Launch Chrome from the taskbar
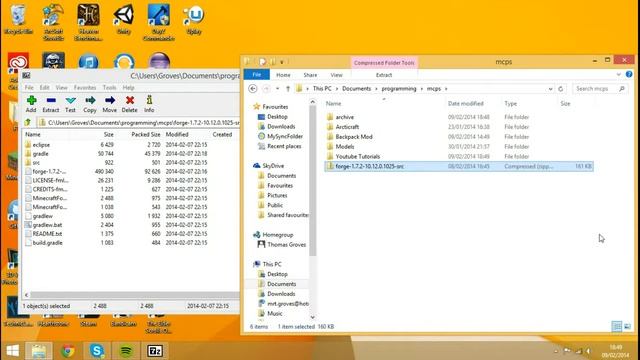This screenshot has width=640, height=360. [68, 351]
